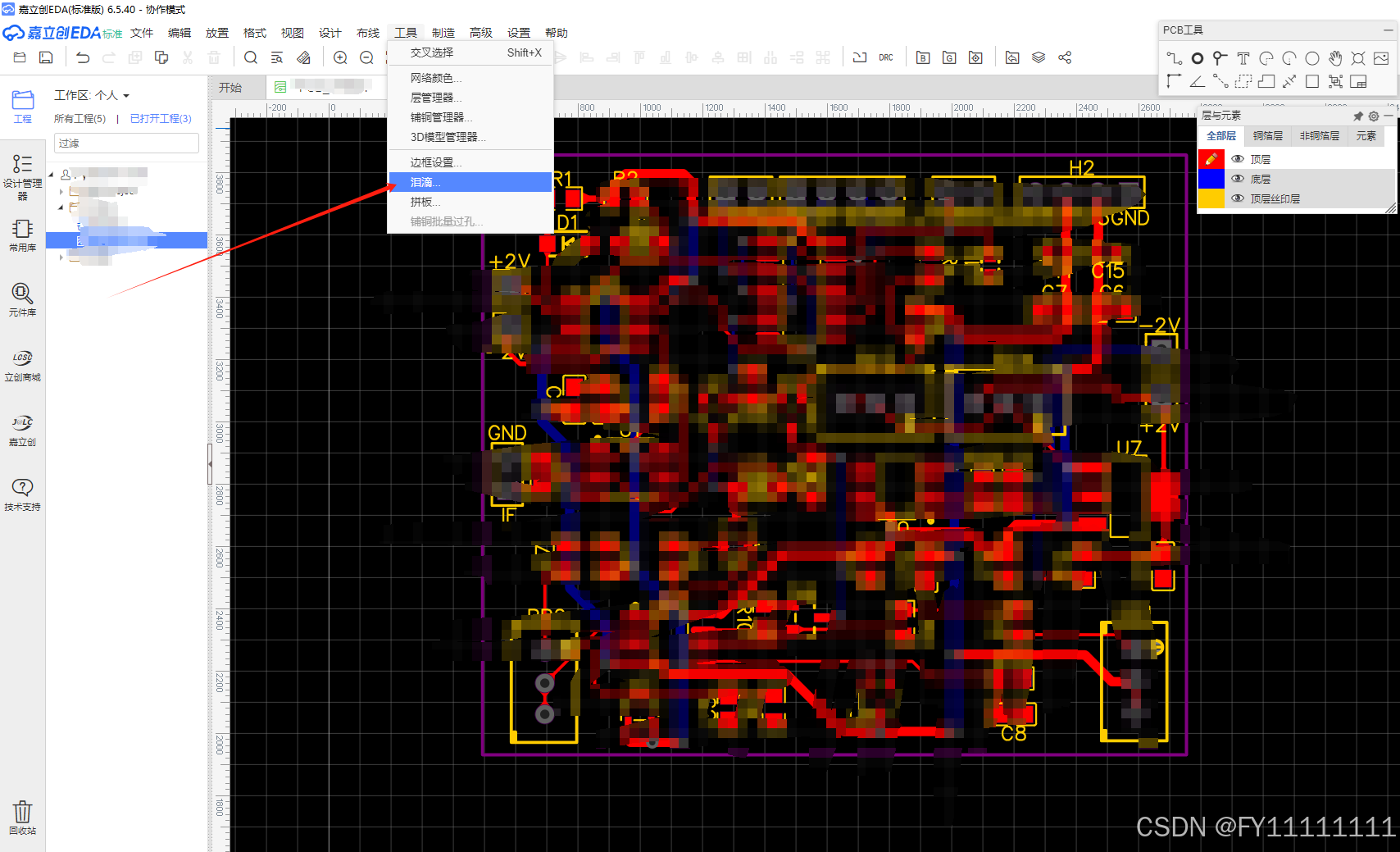The image size is (1400, 852).
Task: Open the 技术支持 support sidebar item
Action: (22, 494)
